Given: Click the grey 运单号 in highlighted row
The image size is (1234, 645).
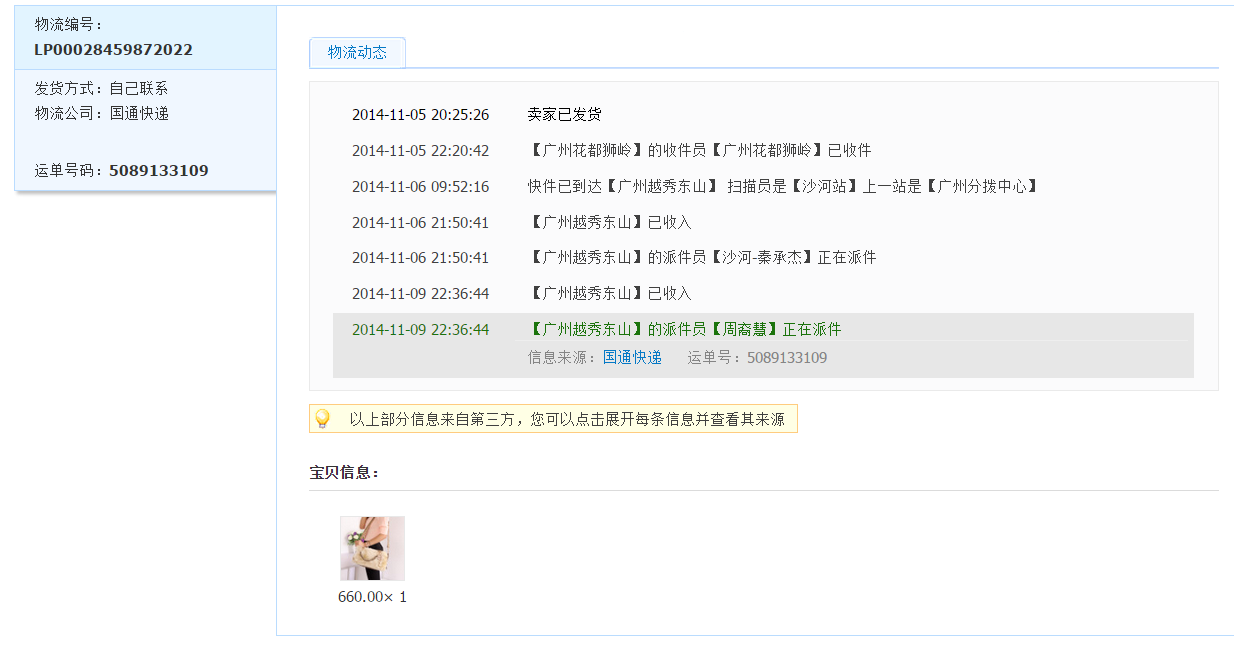Looking at the screenshot, I should [757, 357].
